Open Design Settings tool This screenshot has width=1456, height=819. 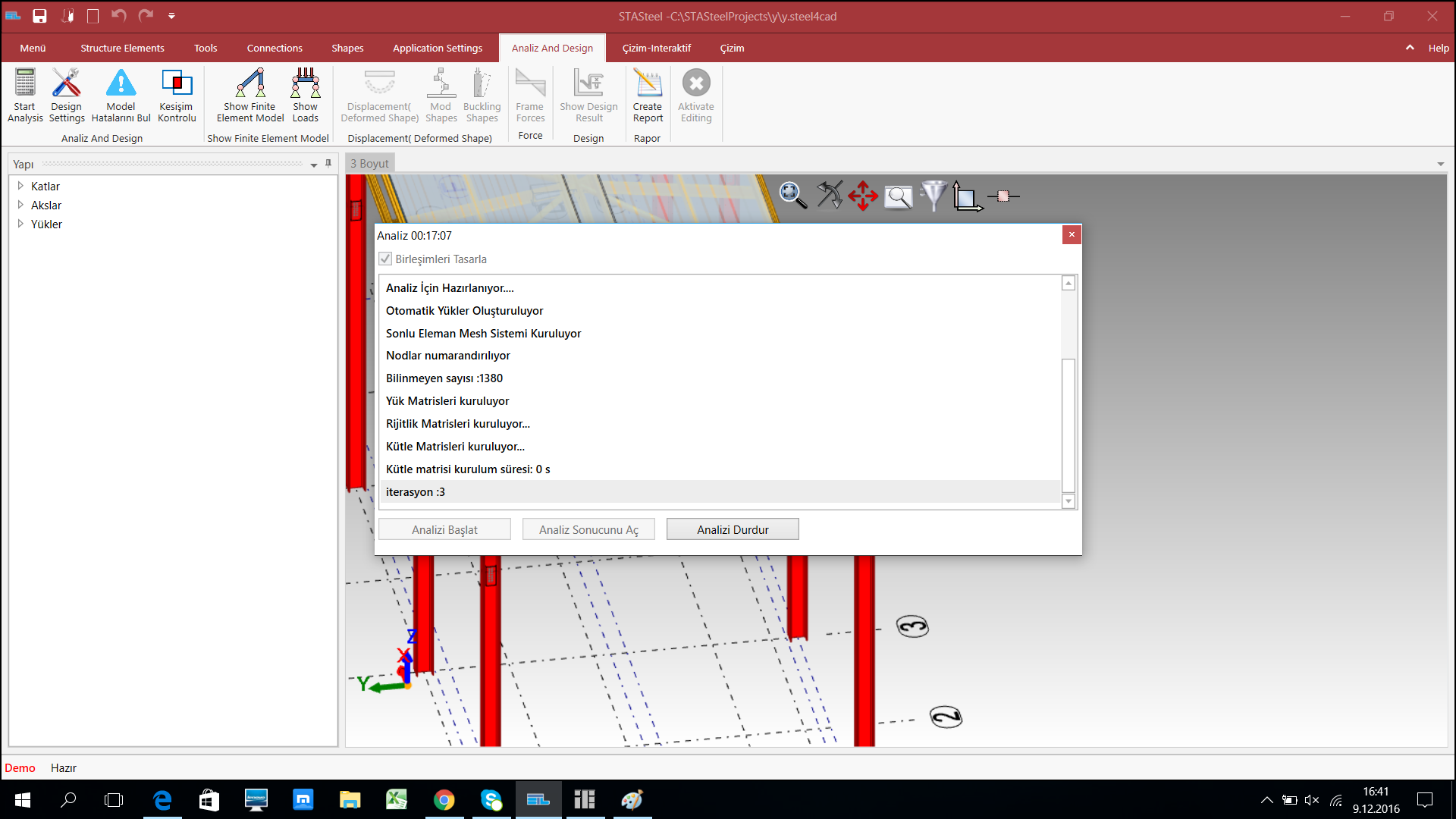[67, 83]
